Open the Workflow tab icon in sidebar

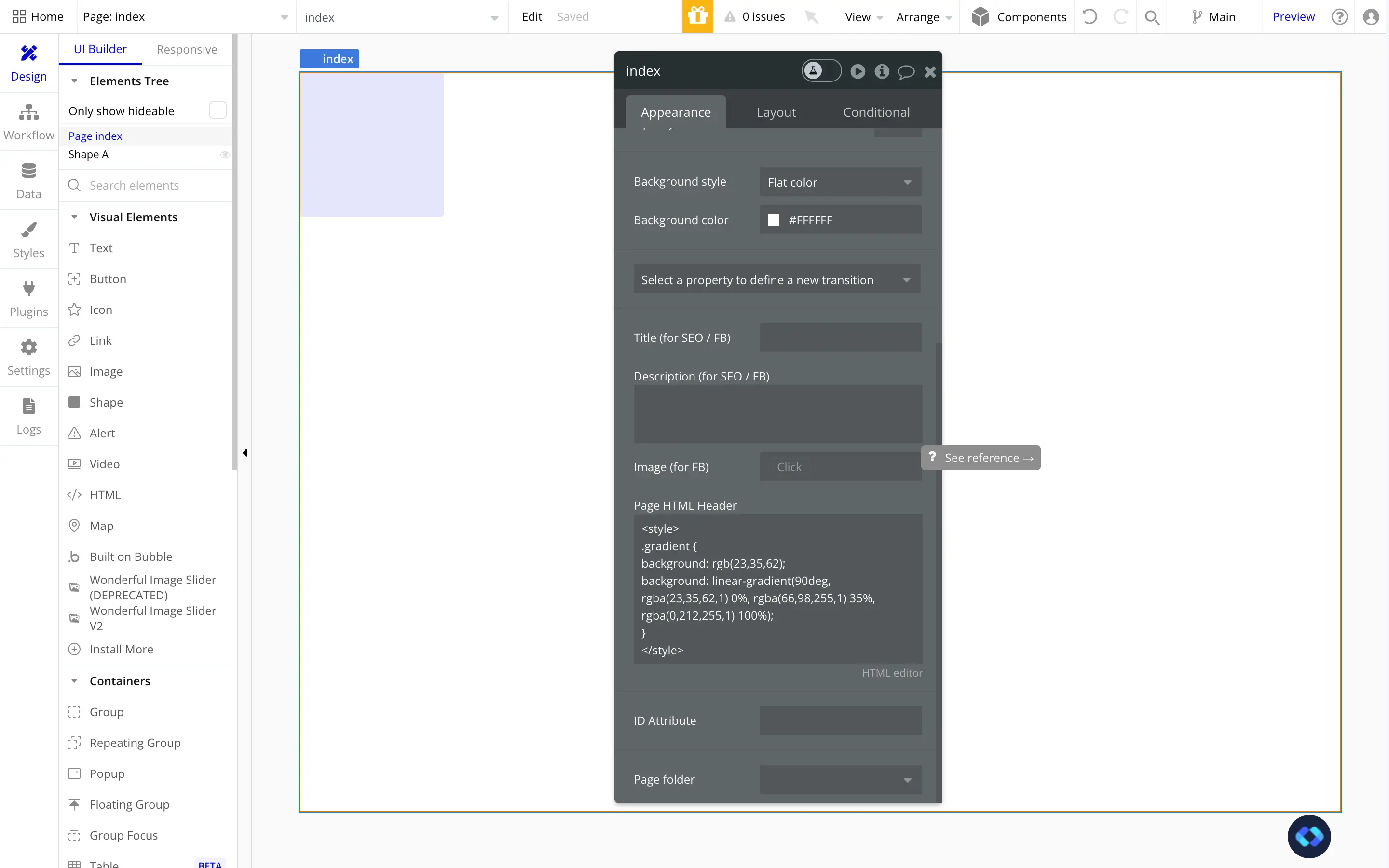29,112
